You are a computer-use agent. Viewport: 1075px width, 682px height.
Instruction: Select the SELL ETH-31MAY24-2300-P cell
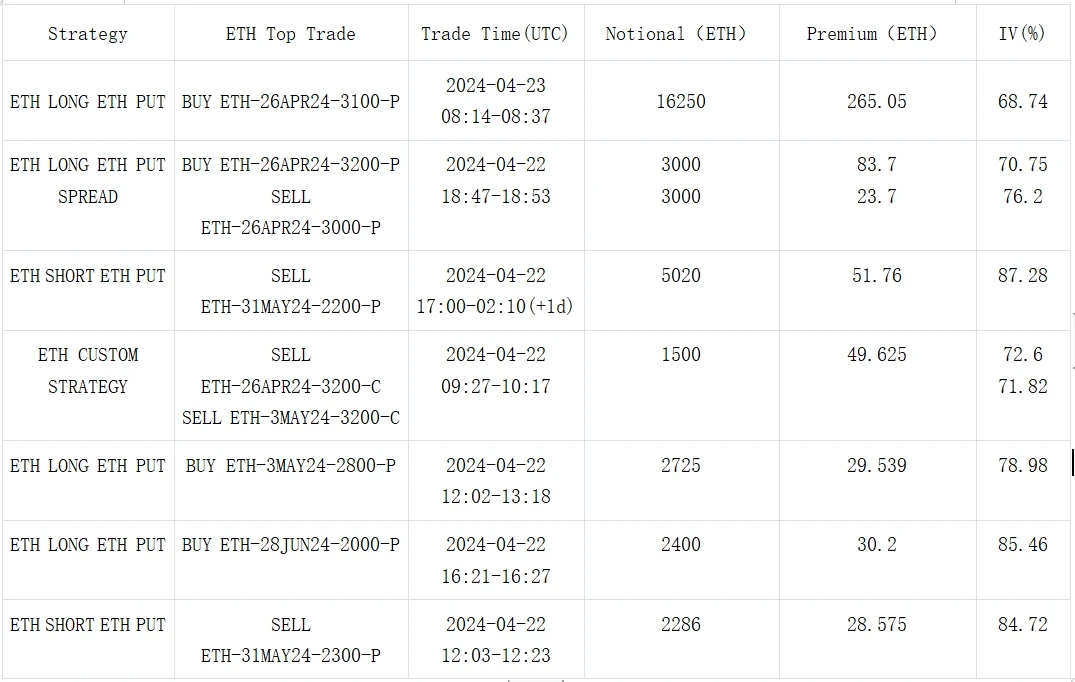pyautogui.click(x=290, y=640)
